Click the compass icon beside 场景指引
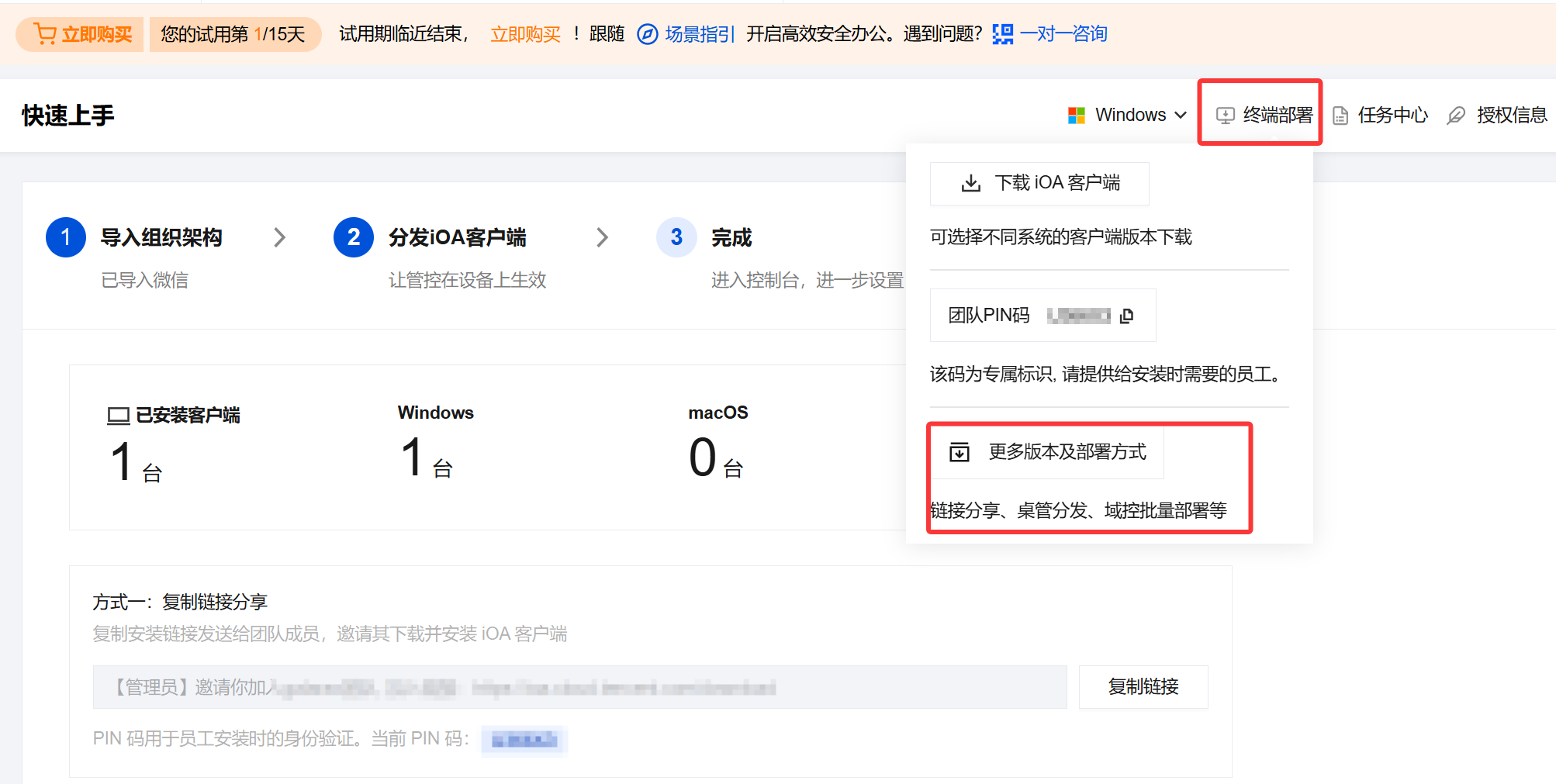This screenshot has height=784, width=1556. point(647,34)
